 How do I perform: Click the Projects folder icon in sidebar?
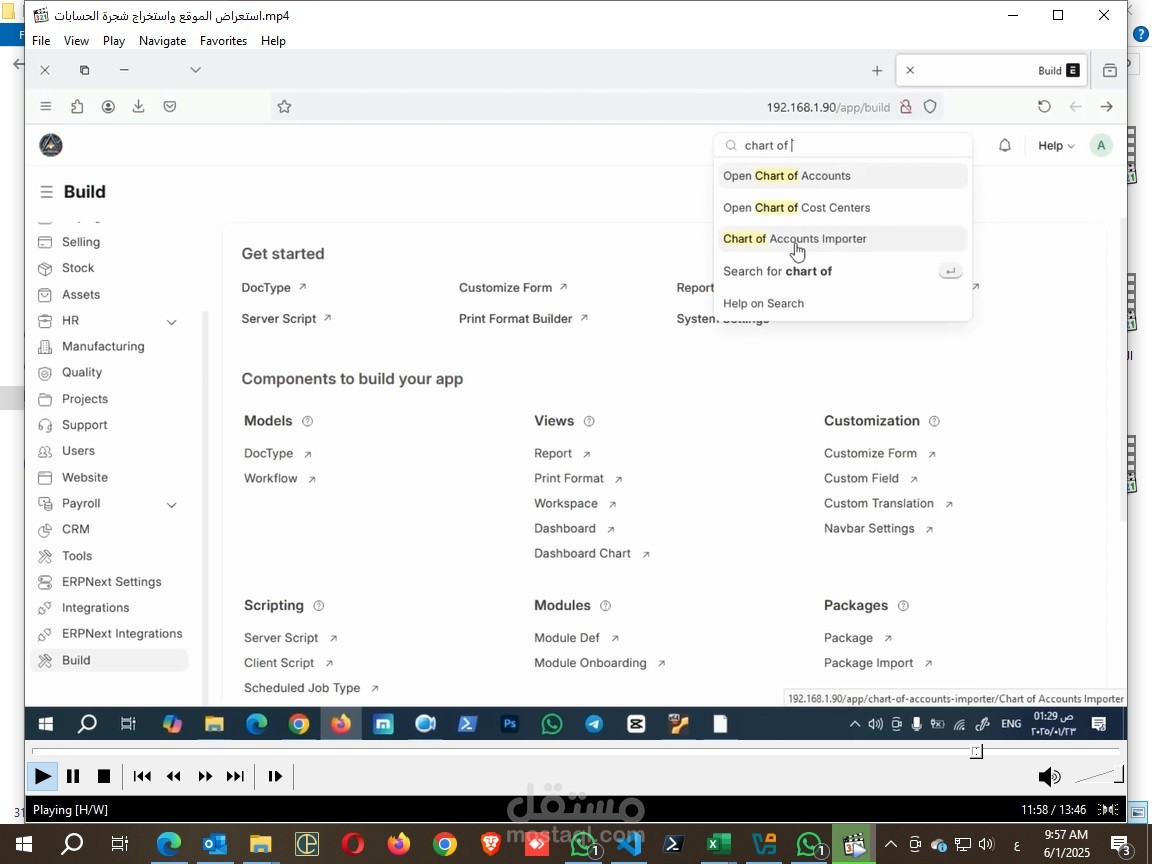click(45, 400)
